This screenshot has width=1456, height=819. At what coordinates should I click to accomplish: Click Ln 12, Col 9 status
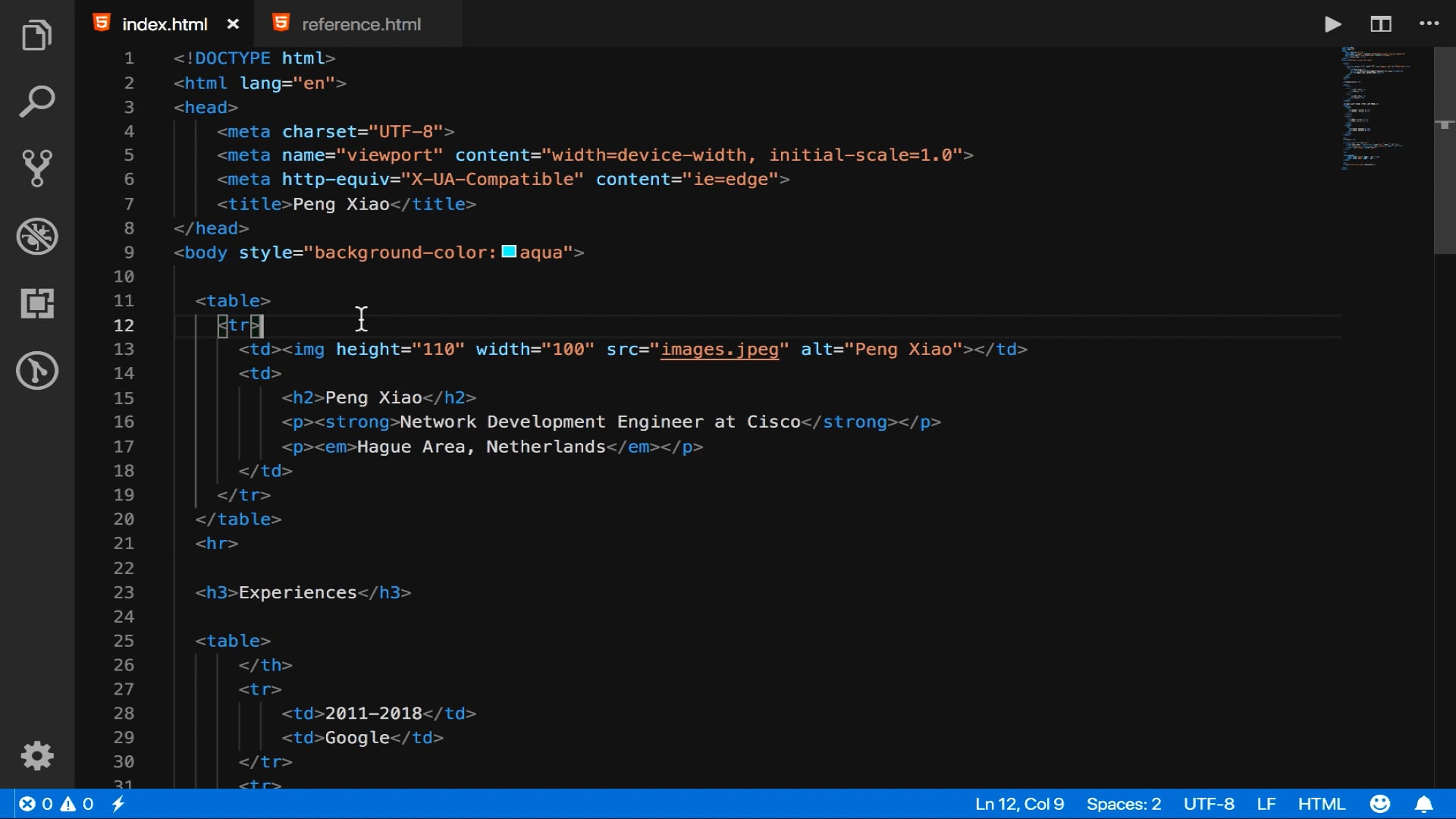(1019, 804)
